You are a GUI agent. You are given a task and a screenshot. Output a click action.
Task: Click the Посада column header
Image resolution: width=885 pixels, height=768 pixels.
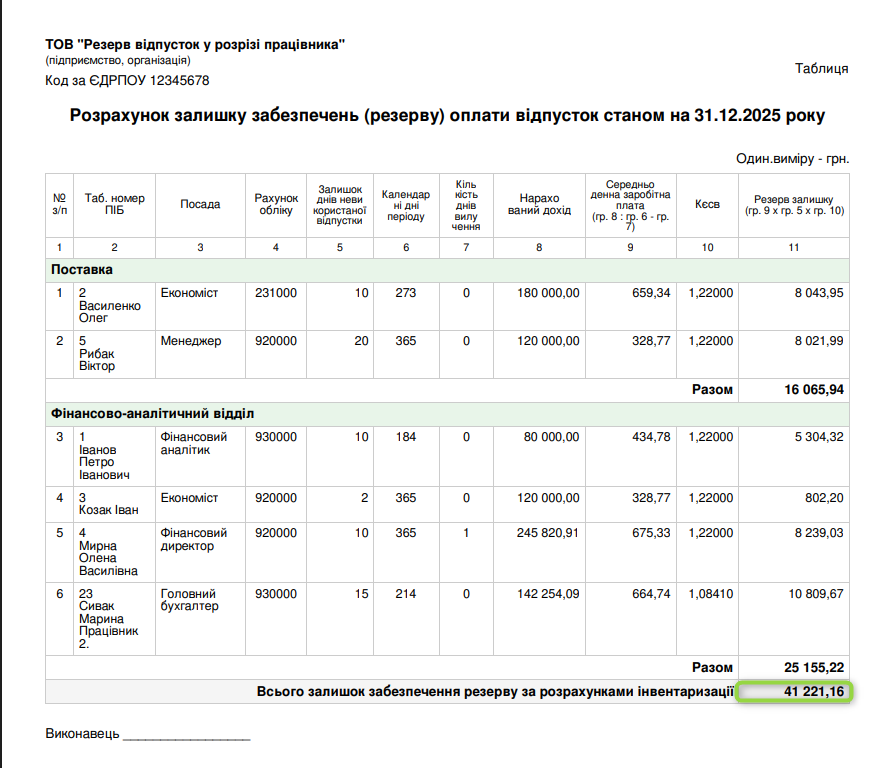point(200,204)
